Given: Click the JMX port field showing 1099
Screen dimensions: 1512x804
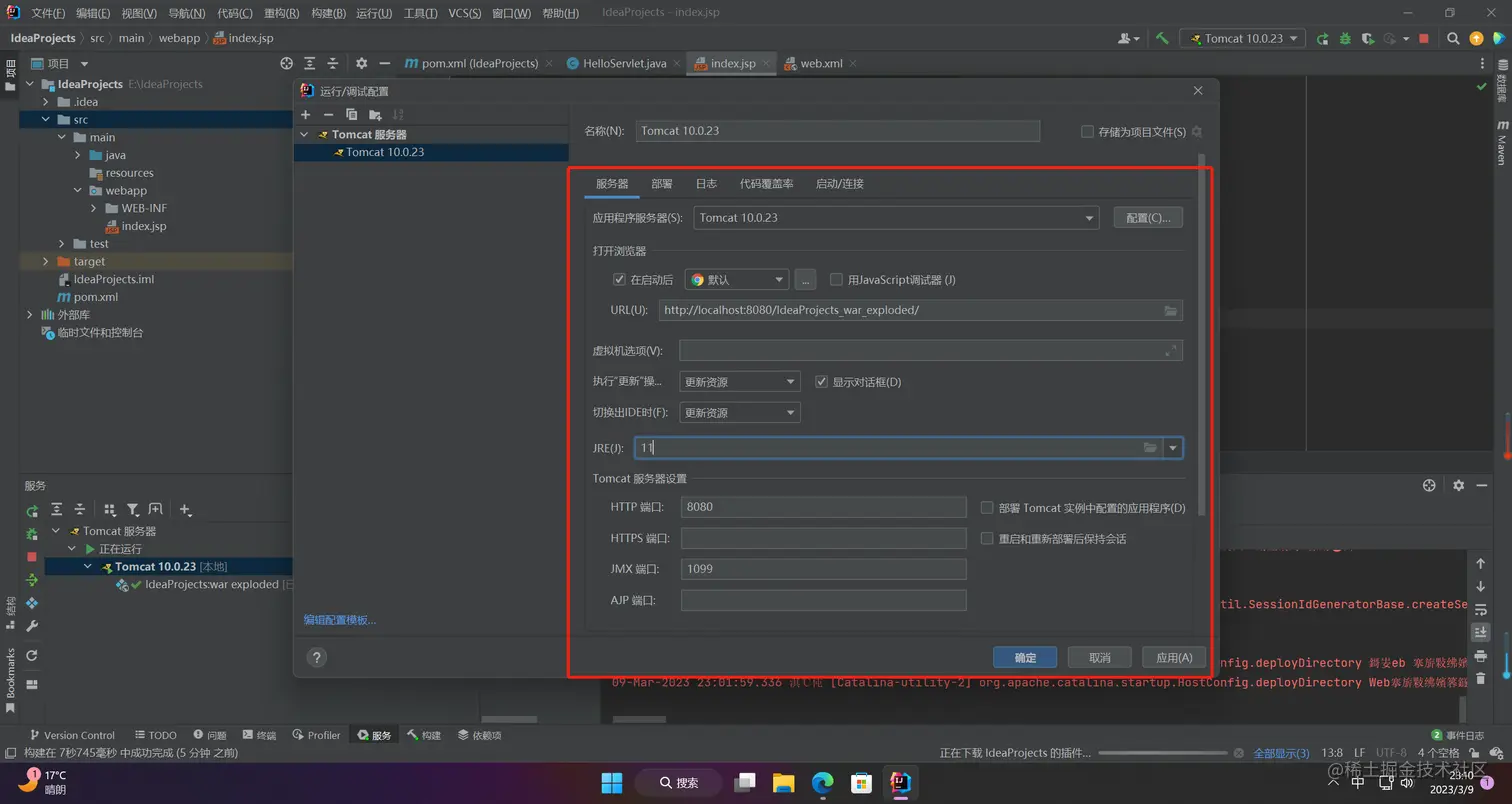Looking at the screenshot, I should click(823, 569).
